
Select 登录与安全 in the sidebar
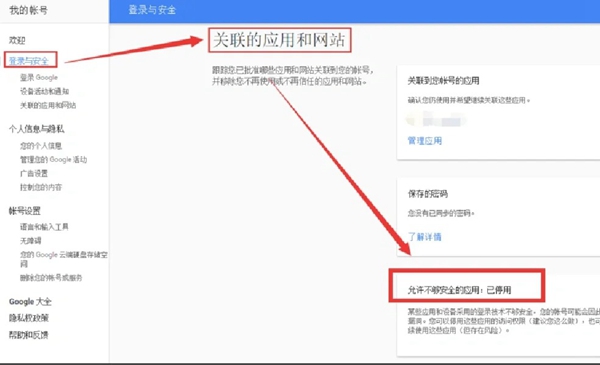[29, 61]
